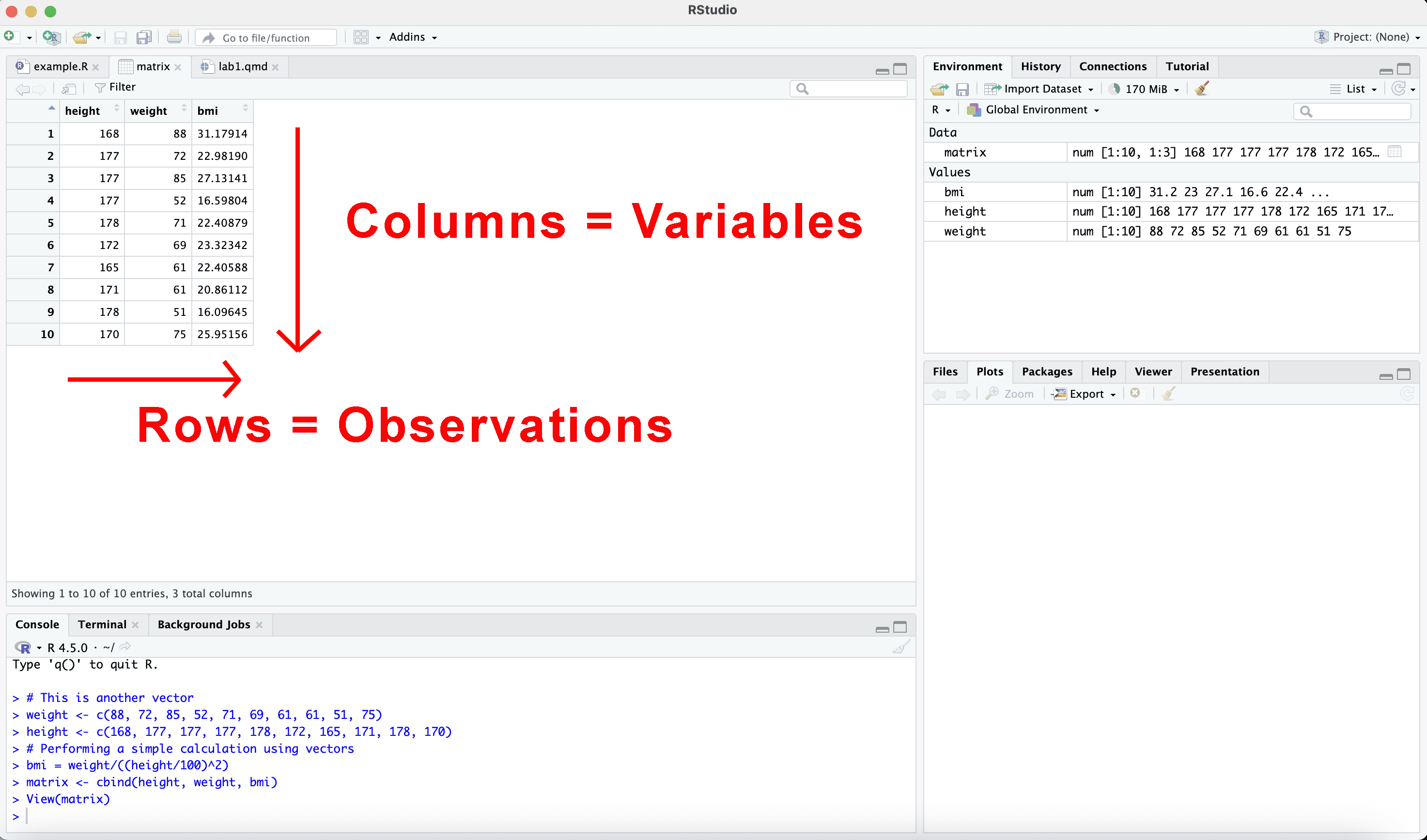Switch to the Packages tab
The image size is (1427, 840).
point(1046,372)
